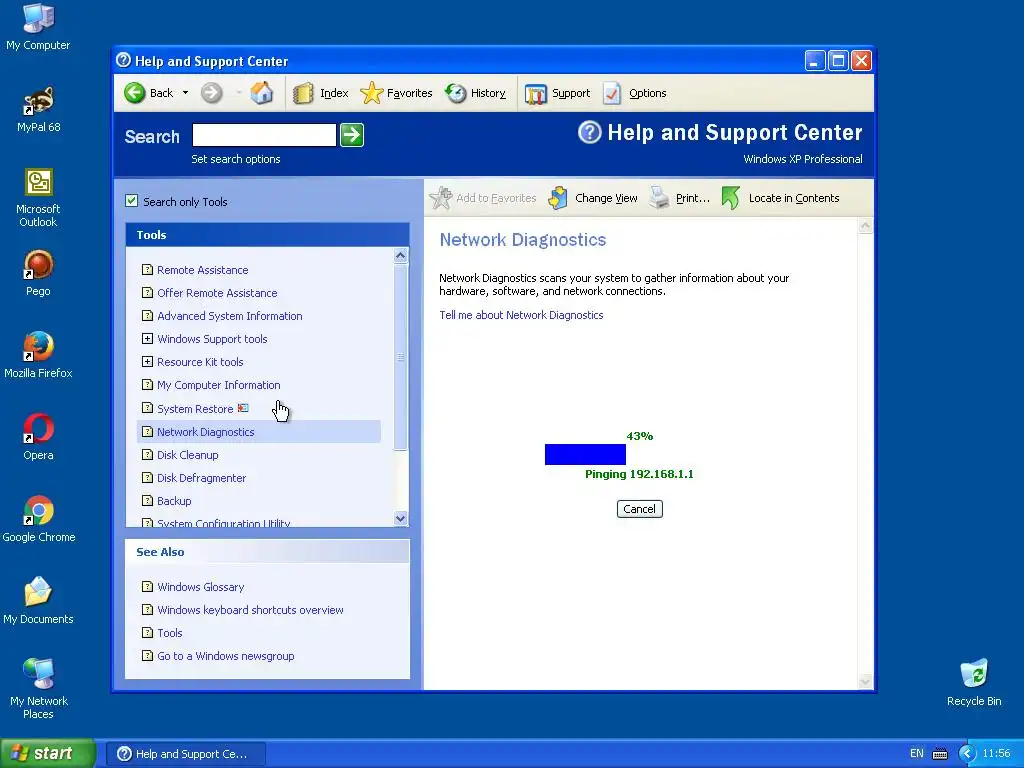Cancel the network diagnostics scan
Screen dimensions: 1024x768
tap(639, 509)
